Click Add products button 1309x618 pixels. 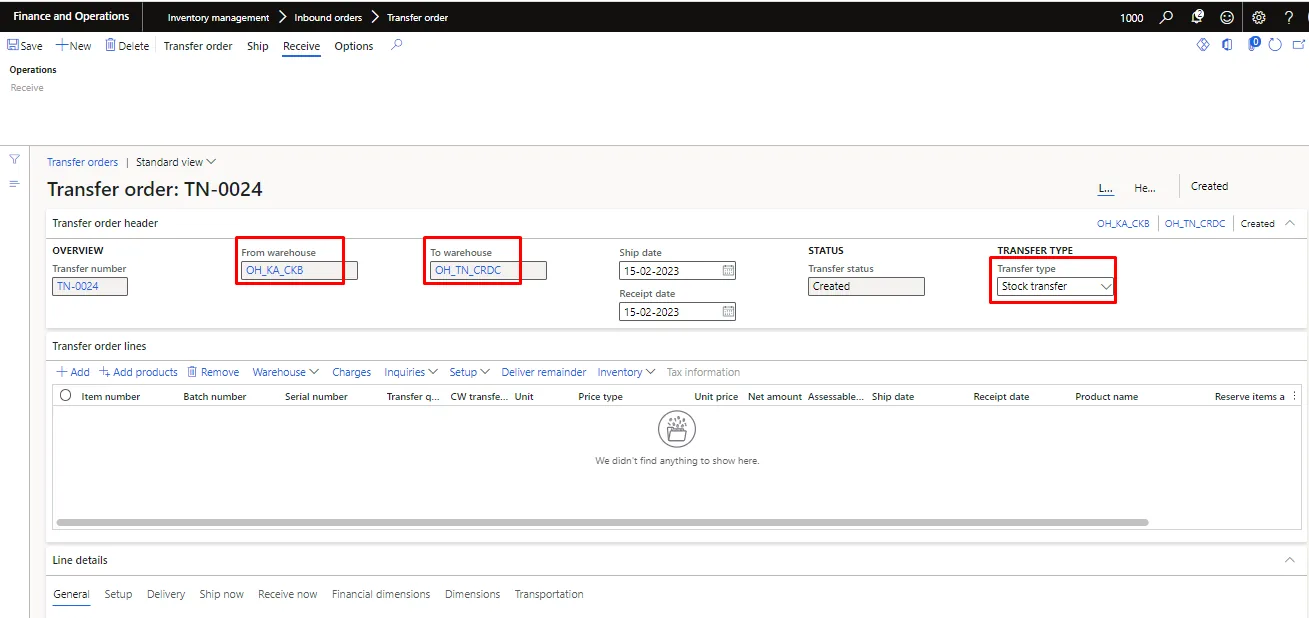(x=138, y=372)
